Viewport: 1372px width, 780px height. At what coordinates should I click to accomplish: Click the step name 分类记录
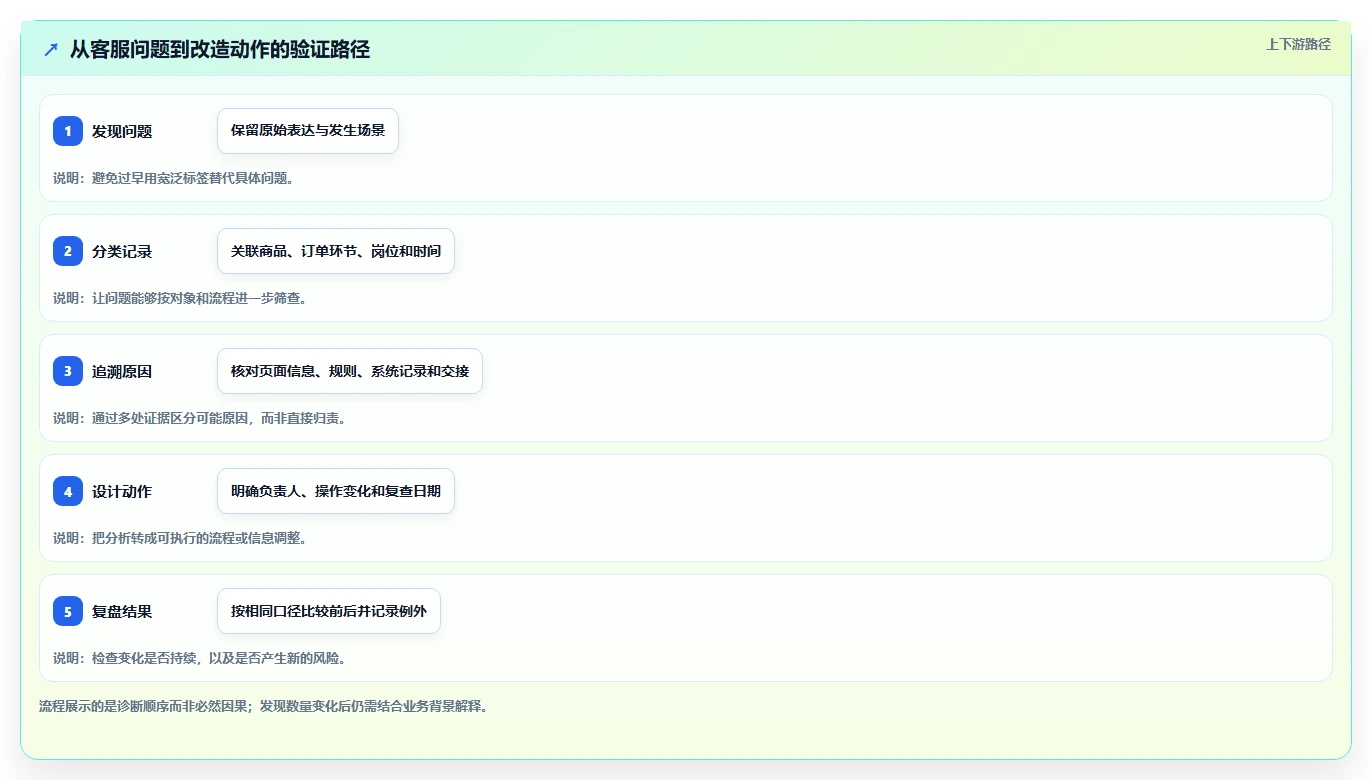tap(122, 251)
